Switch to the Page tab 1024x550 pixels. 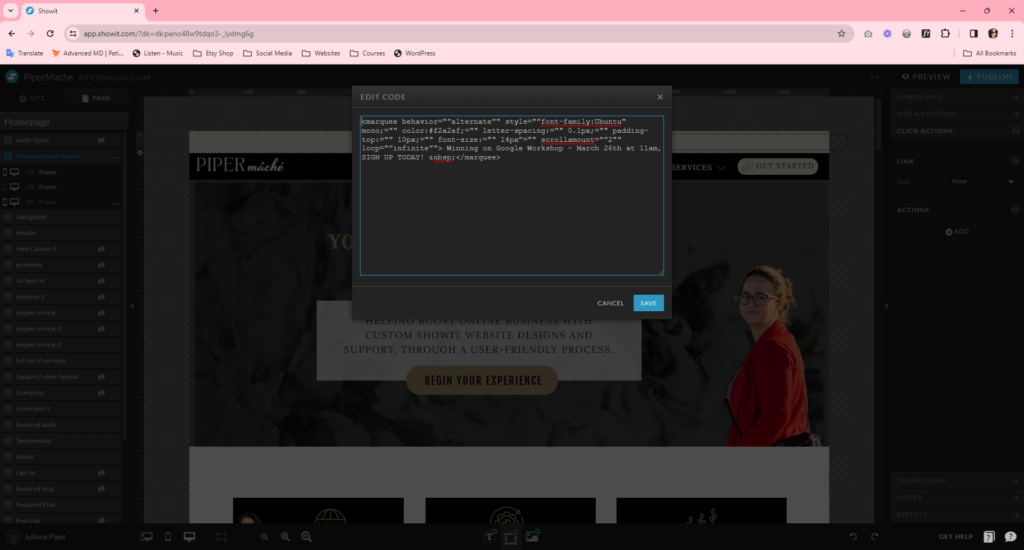[96, 98]
